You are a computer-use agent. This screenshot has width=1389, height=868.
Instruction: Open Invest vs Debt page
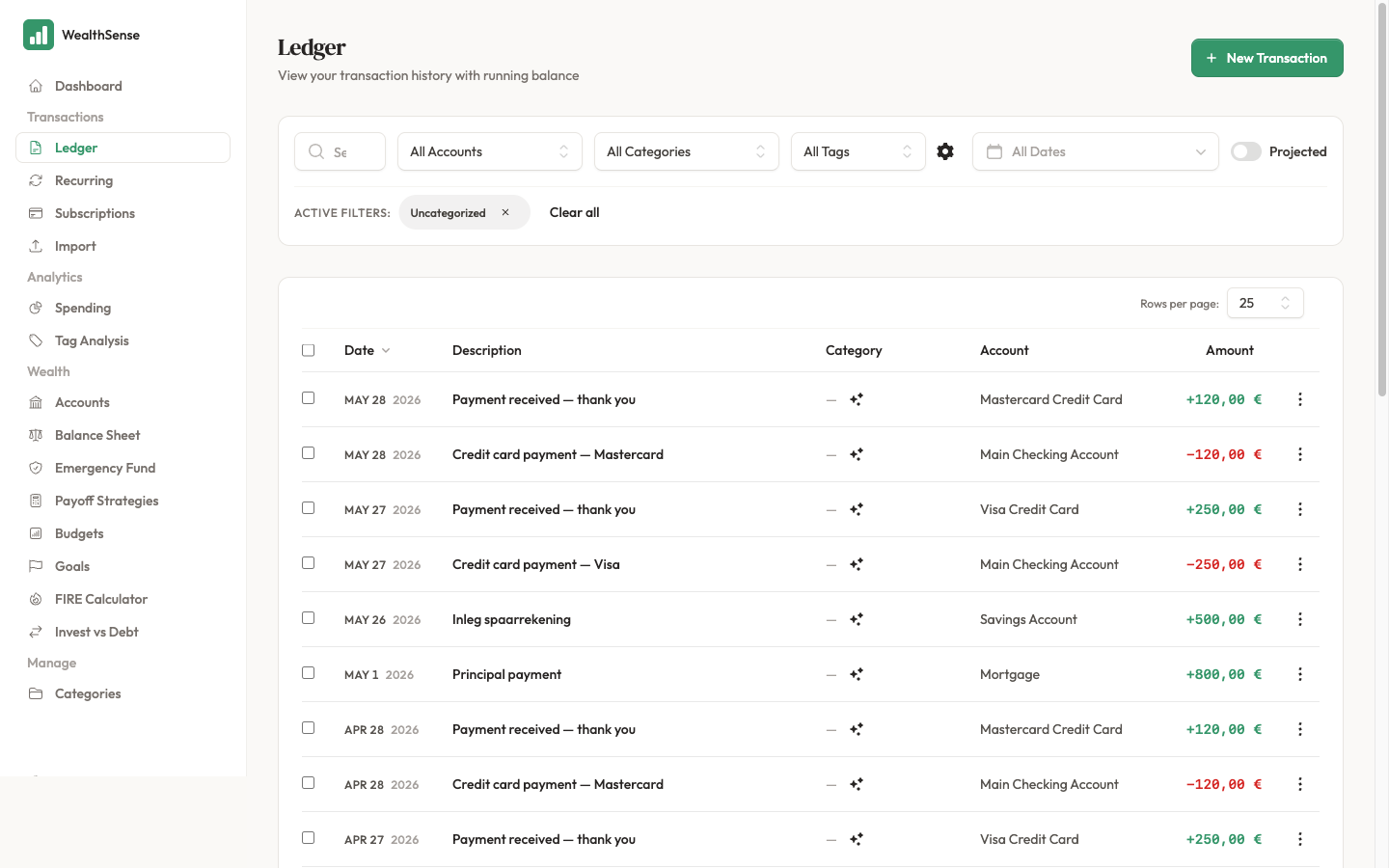click(123, 632)
